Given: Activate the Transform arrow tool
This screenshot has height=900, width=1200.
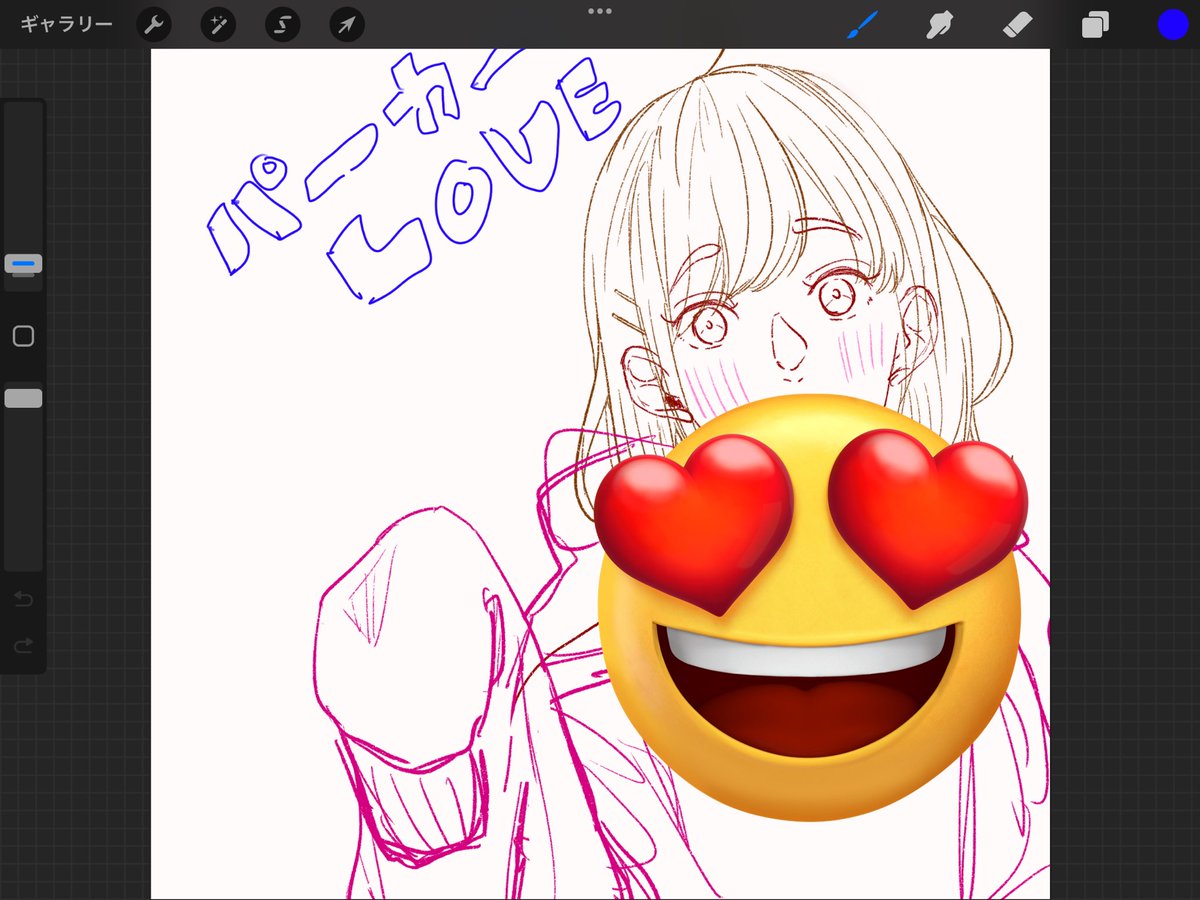Looking at the screenshot, I should pyautogui.click(x=347, y=25).
